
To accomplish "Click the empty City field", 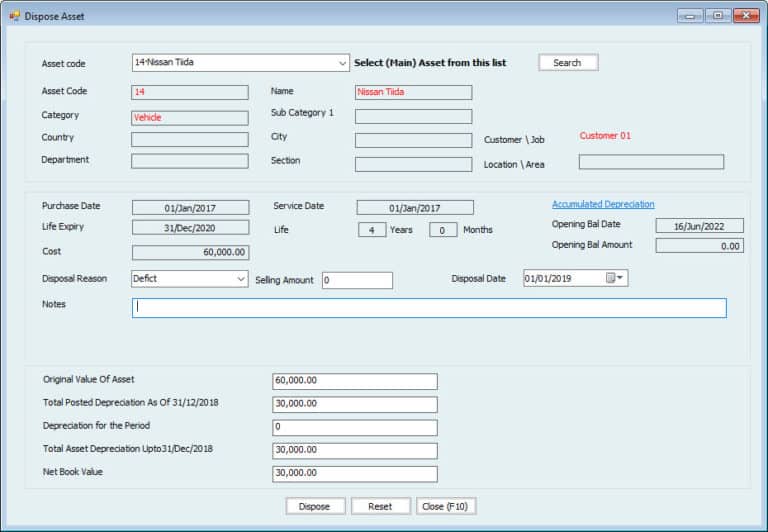I will point(413,140).
